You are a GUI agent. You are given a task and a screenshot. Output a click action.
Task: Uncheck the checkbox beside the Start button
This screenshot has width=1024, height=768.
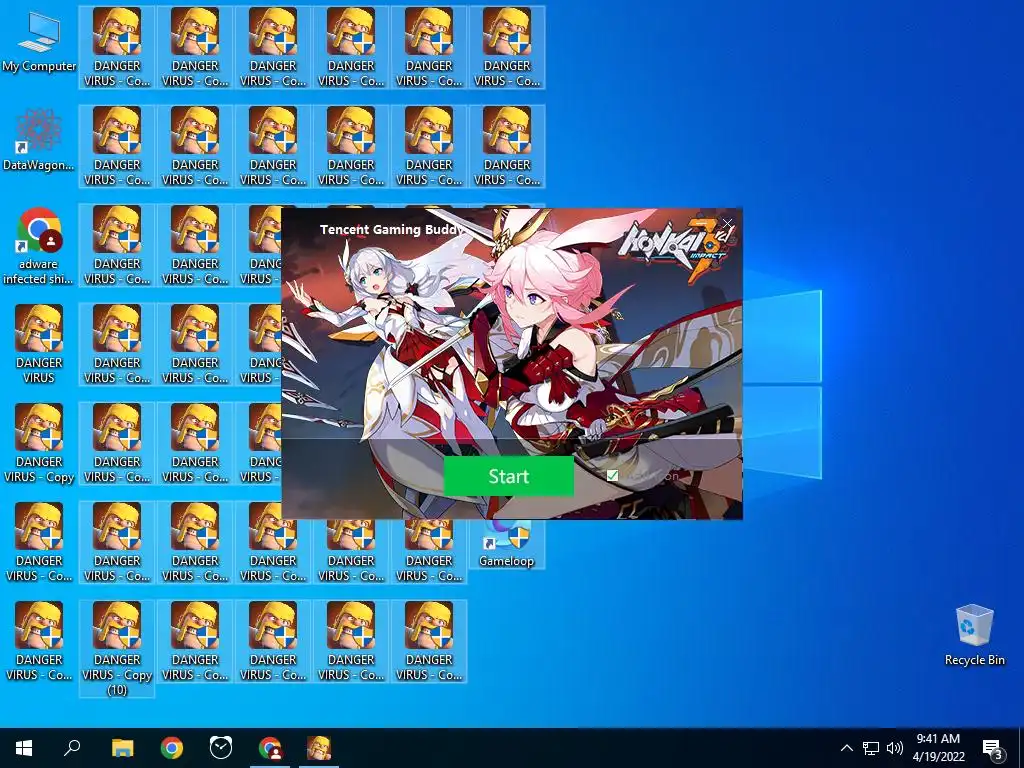pos(612,475)
